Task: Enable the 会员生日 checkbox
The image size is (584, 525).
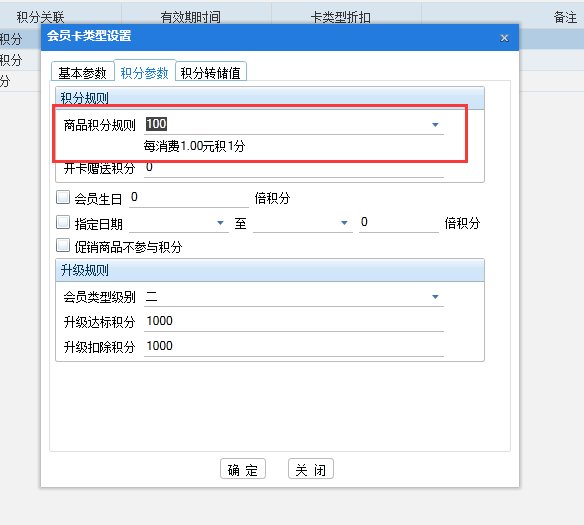Action: coord(63,197)
